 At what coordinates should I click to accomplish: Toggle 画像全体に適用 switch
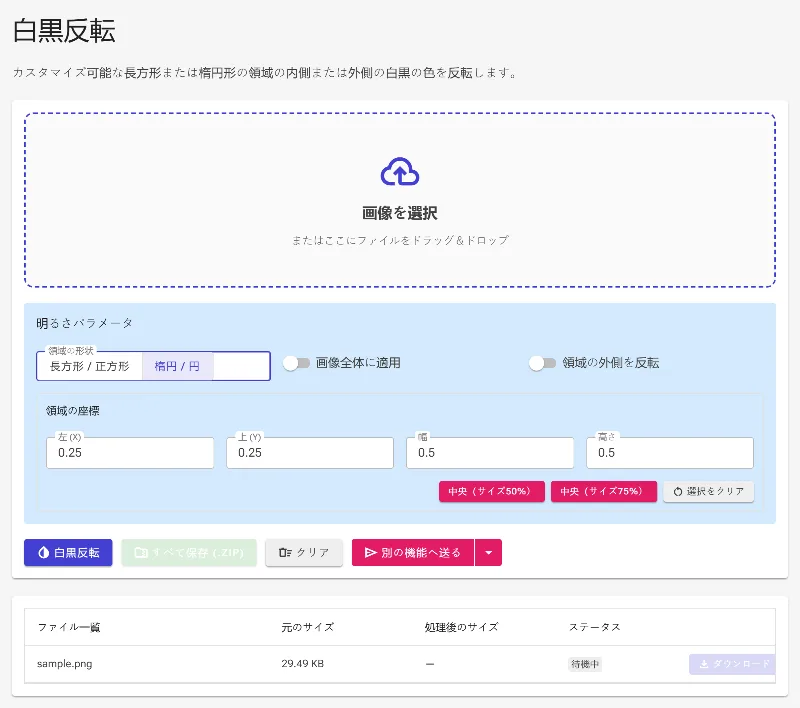[296, 363]
